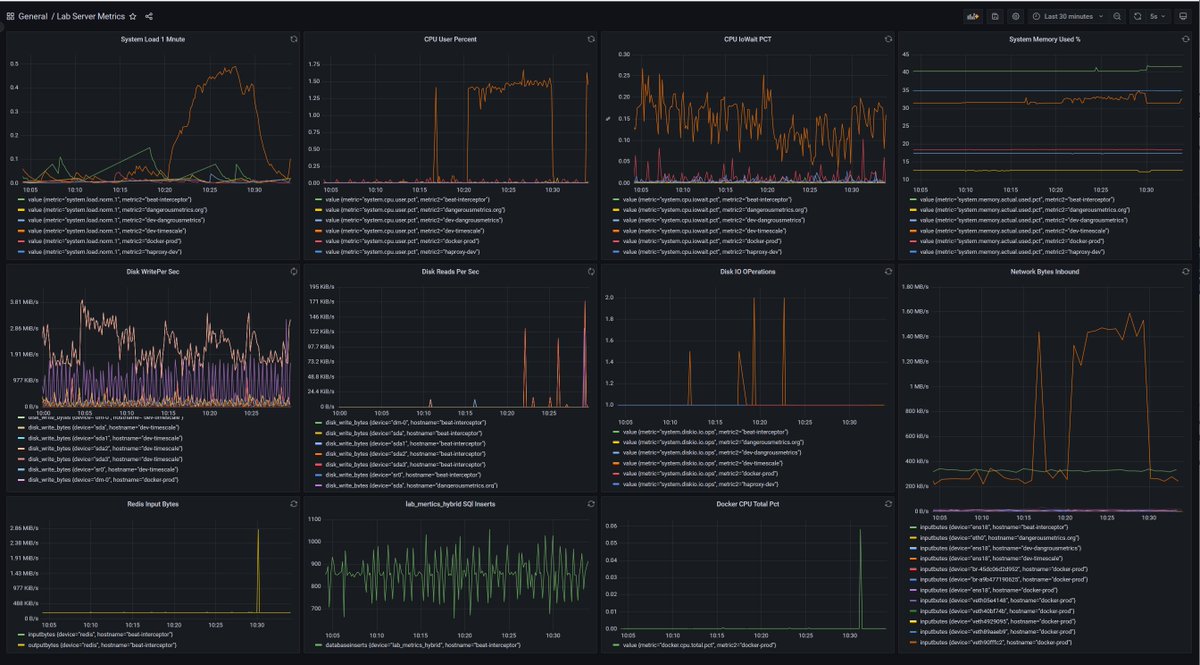Star the Lab Server Metrics dashboard

133,16
